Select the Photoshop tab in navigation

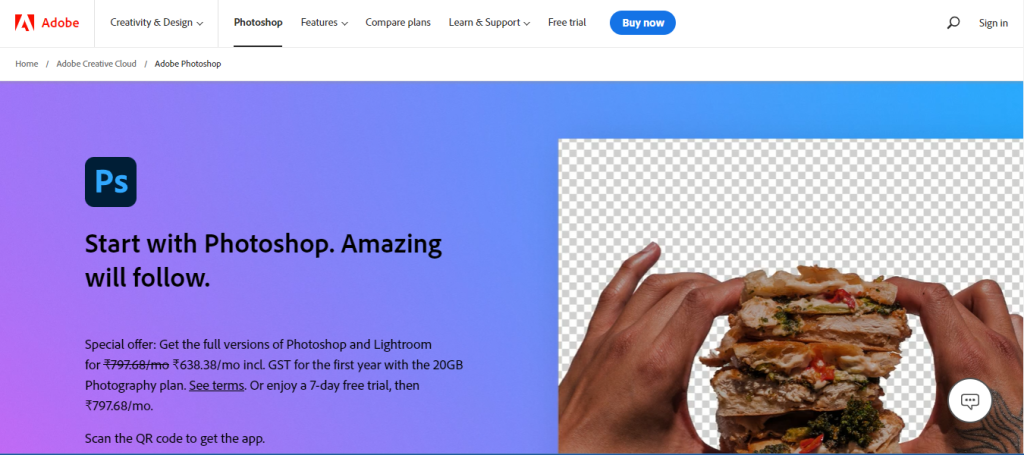[x=258, y=23]
